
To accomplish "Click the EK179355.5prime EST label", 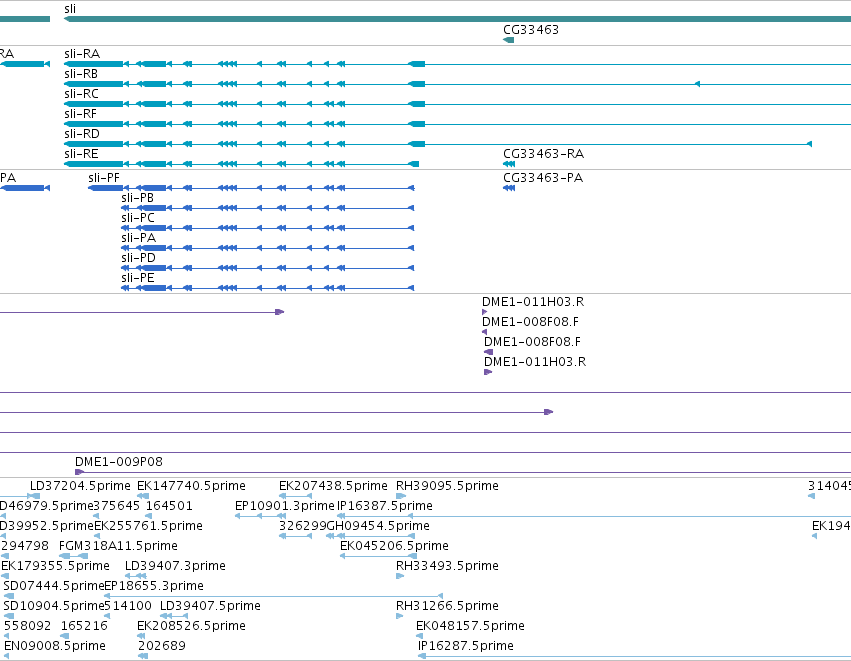I will pos(55,566).
